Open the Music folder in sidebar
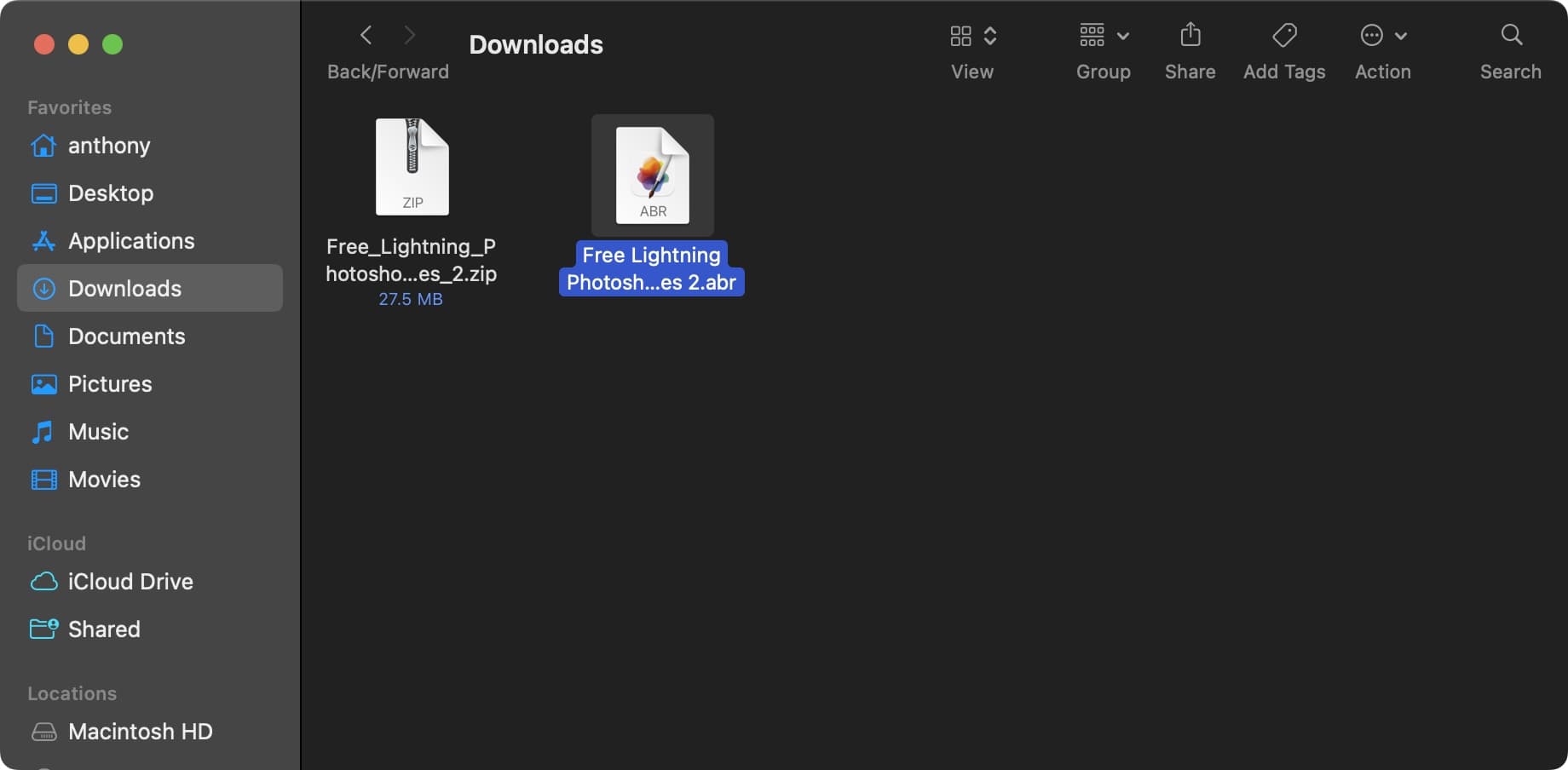1568x770 pixels. (x=98, y=432)
